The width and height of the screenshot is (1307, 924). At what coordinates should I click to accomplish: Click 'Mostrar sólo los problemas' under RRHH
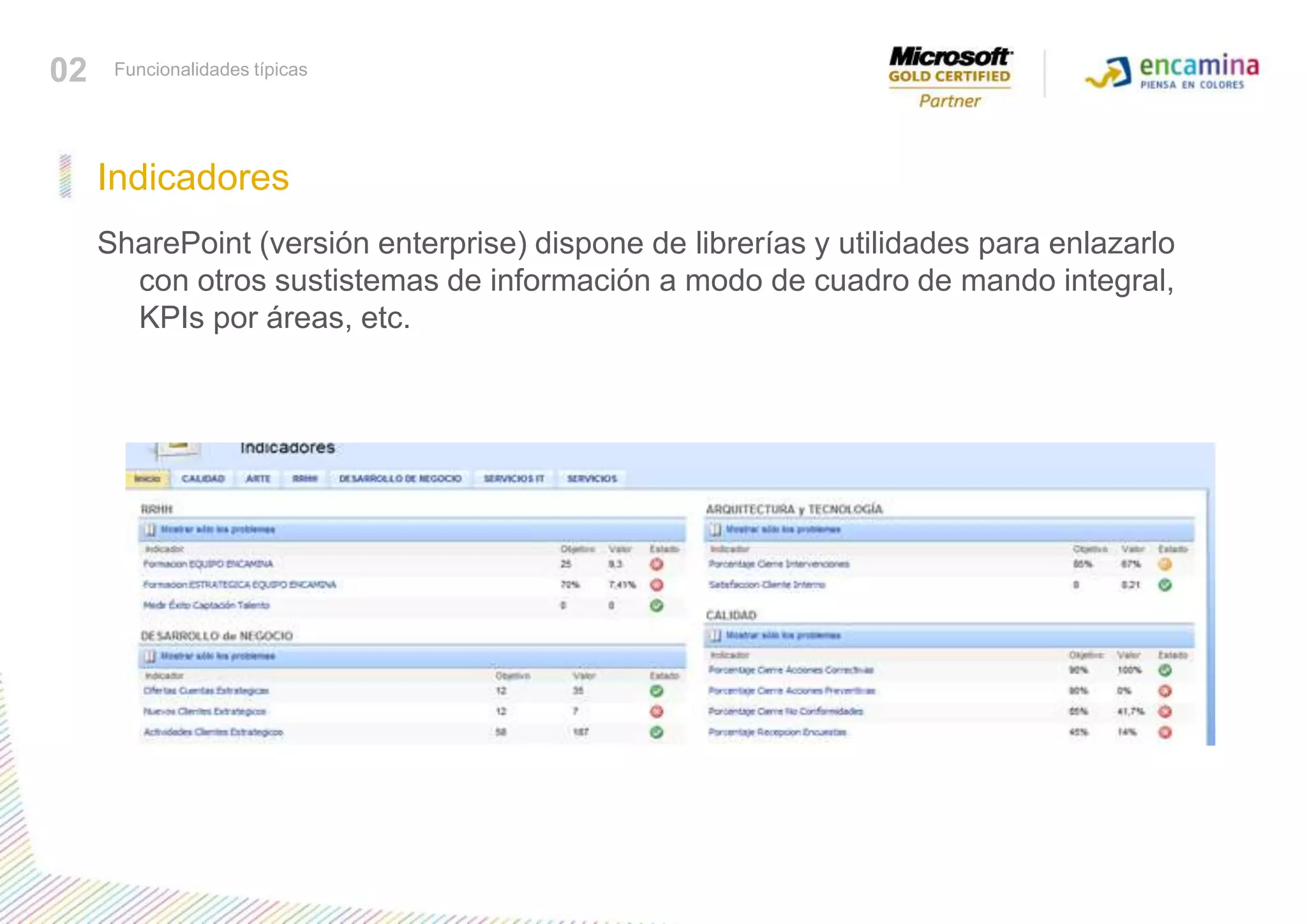[218, 530]
